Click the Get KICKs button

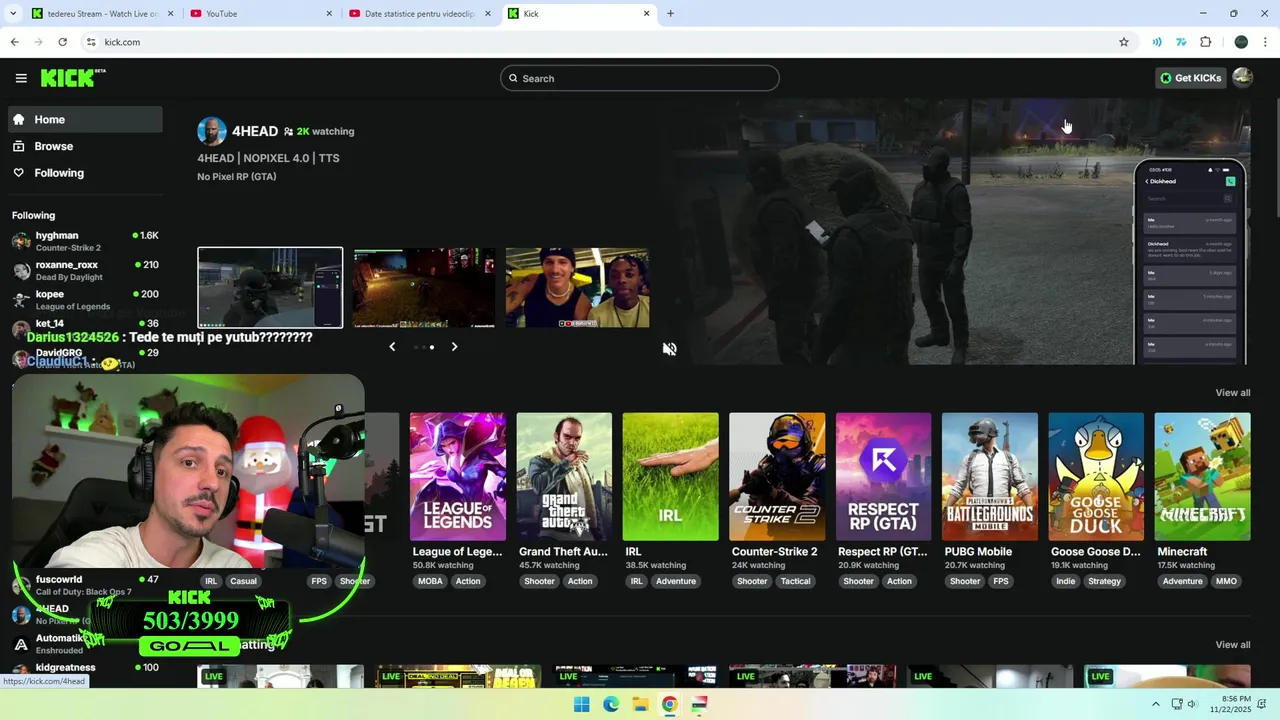1190,78
